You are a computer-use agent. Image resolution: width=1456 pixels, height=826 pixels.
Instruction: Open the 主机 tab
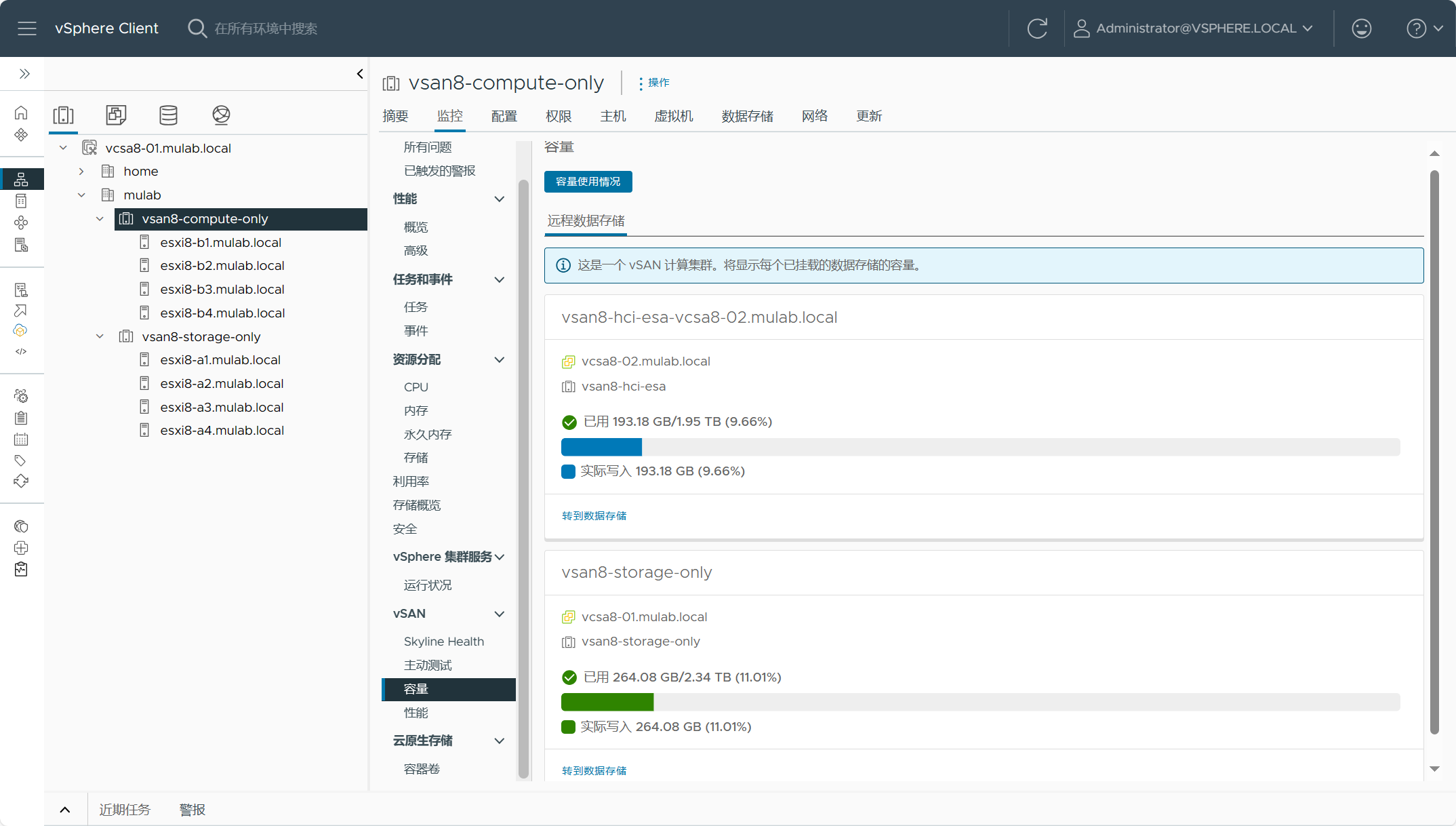[x=613, y=117]
